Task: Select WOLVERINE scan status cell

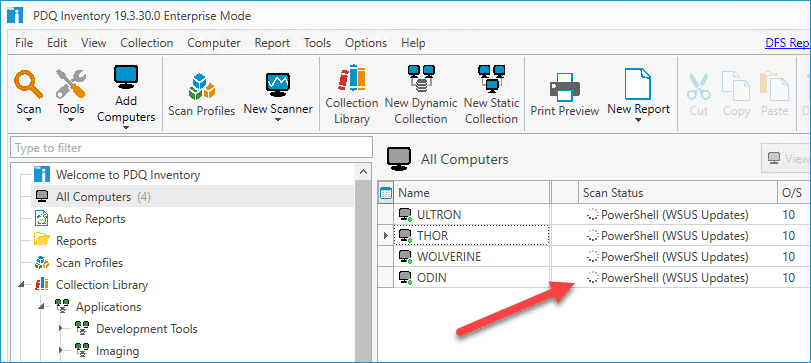Action: coord(678,257)
